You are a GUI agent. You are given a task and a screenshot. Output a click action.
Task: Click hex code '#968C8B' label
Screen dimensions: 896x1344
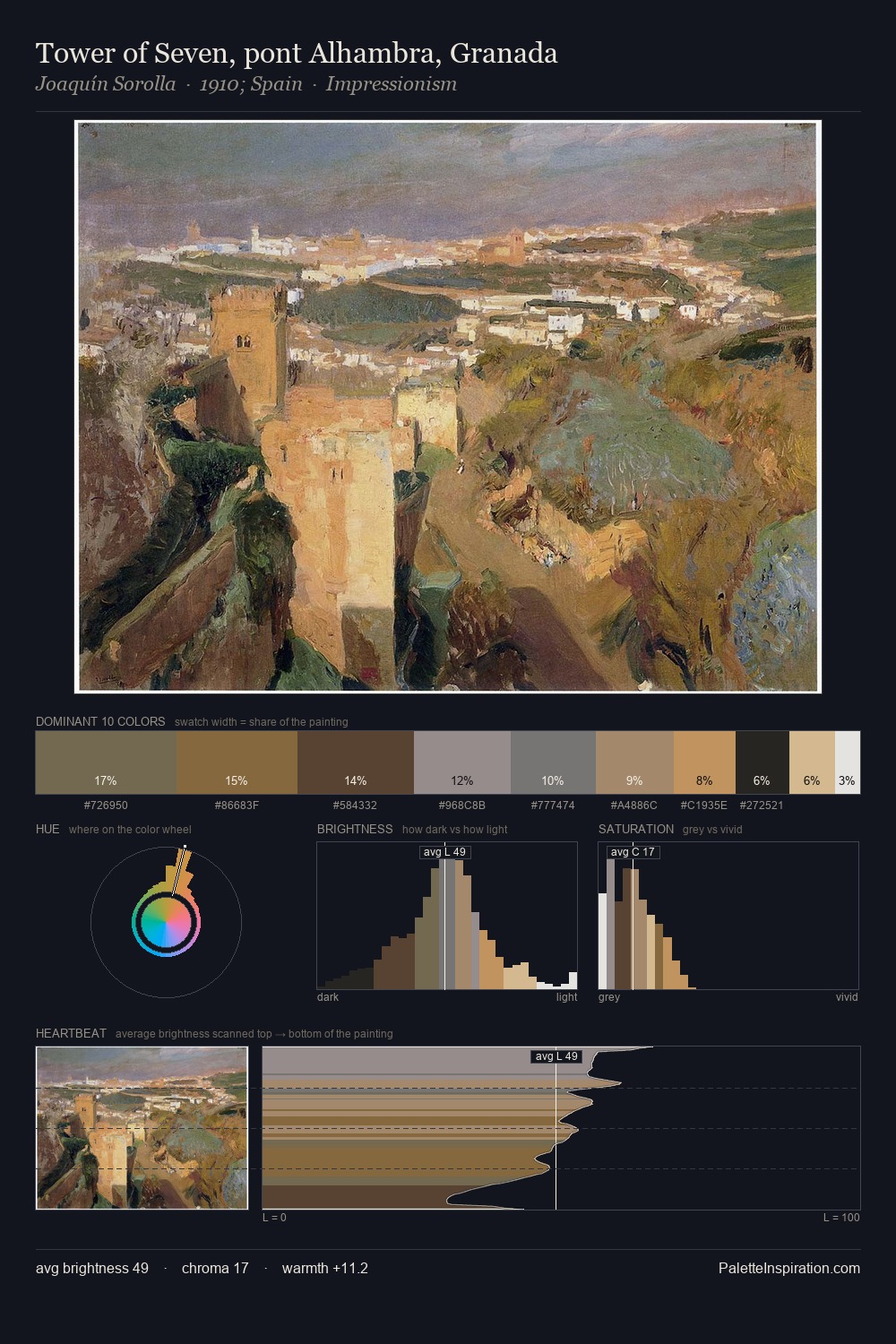(462, 805)
